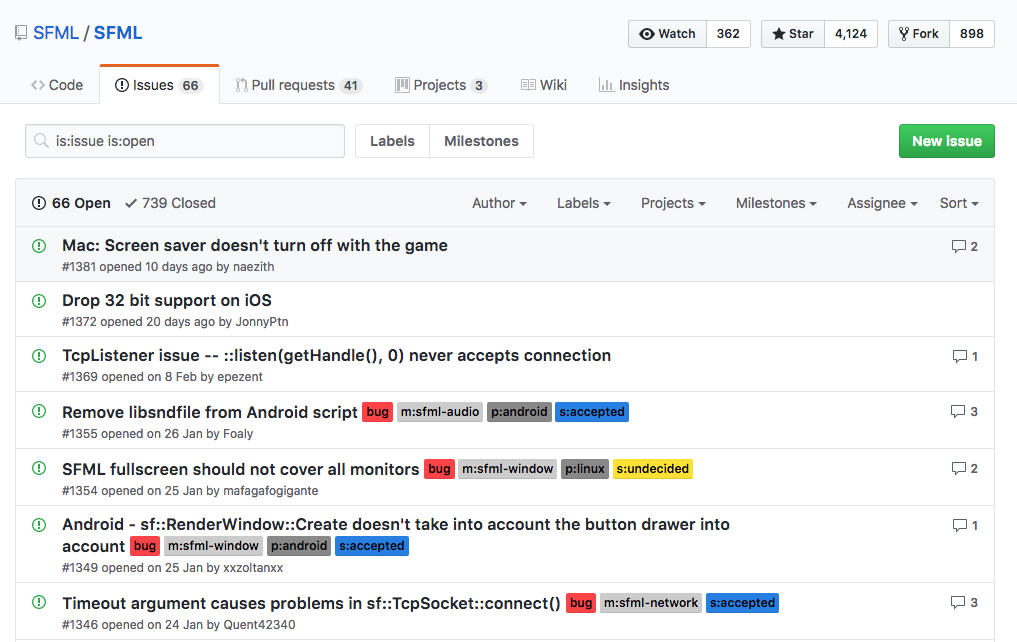
Task: Expand the Author filter dropdown
Action: click(x=499, y=203)
